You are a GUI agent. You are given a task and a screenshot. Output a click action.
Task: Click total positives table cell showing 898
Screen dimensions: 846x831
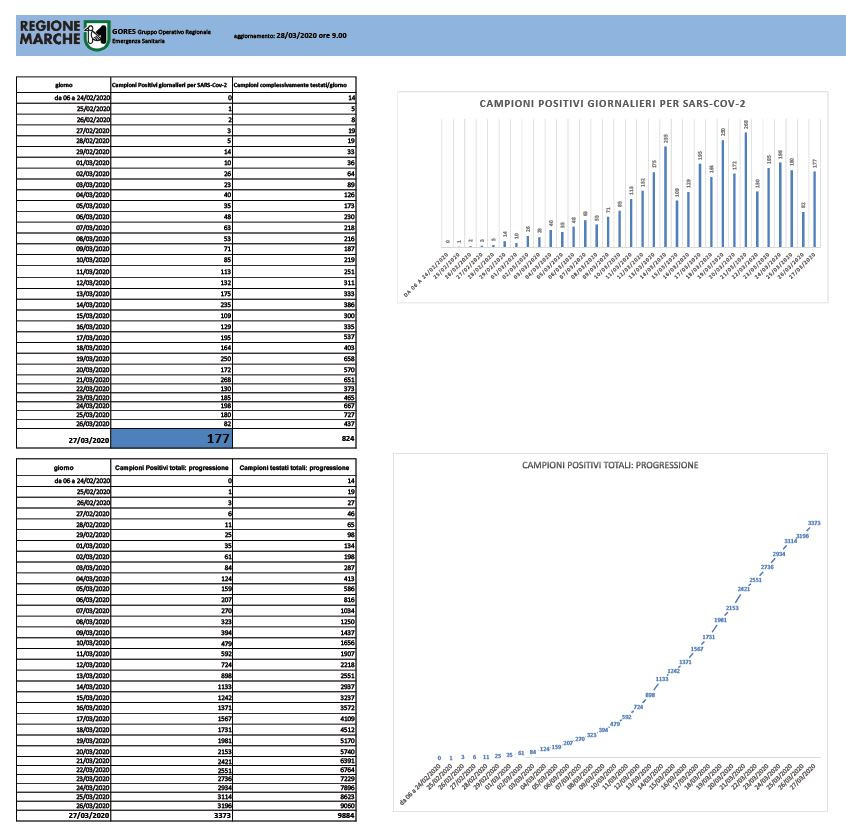172,676
